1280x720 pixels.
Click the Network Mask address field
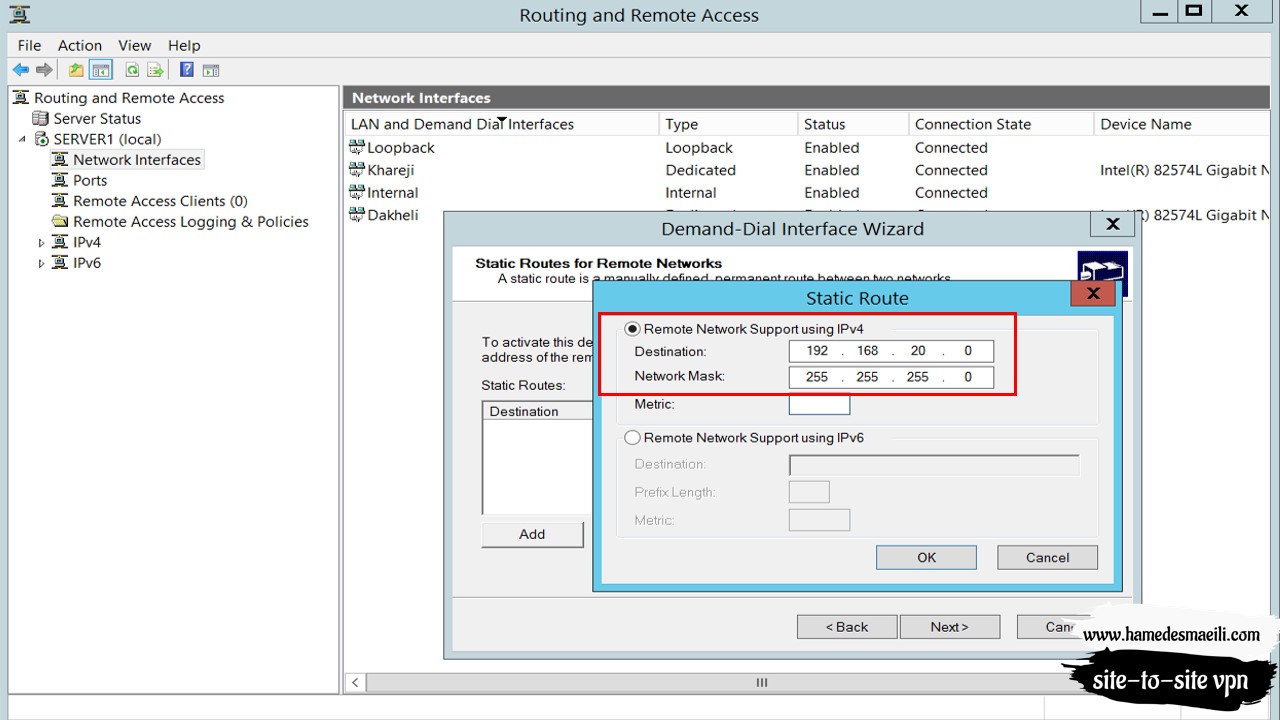click(891, 377)
